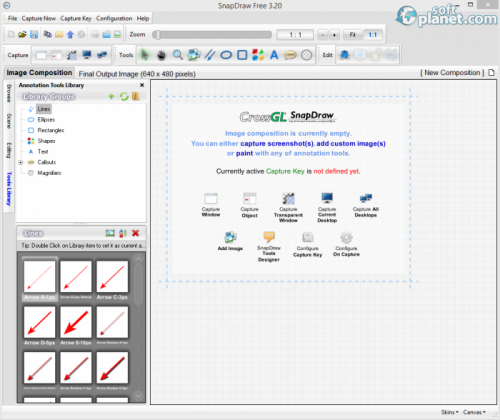This screenshot has width=500, height=420.
Task: Select Lines in the library groups tree
Action: pos(44,109)
